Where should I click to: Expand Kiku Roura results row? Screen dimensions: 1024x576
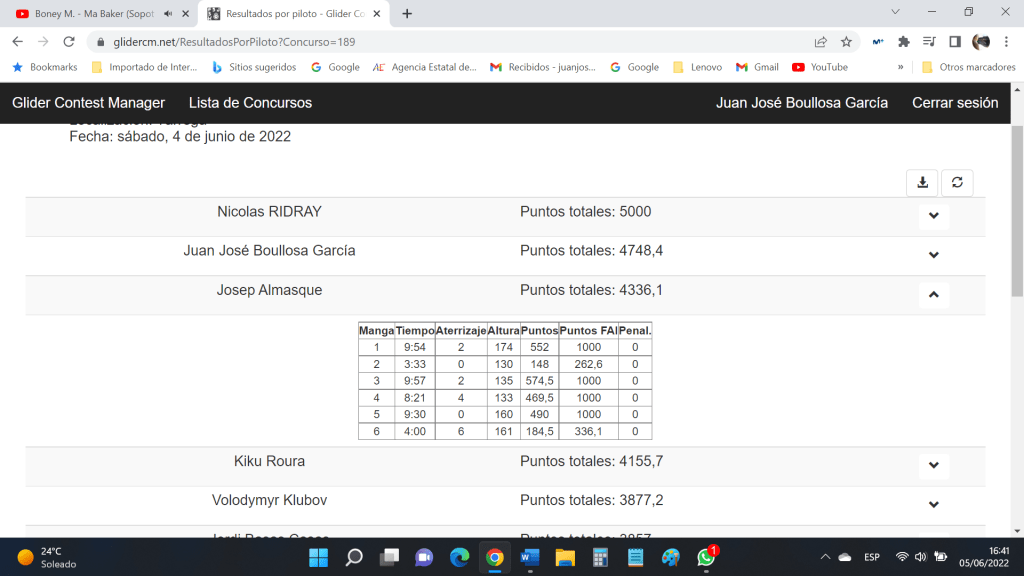coord(933,465)
